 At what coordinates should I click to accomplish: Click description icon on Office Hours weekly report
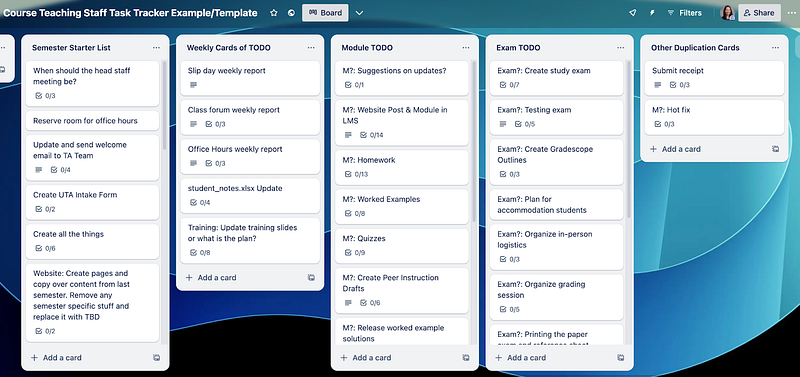(x=193, y=163)
